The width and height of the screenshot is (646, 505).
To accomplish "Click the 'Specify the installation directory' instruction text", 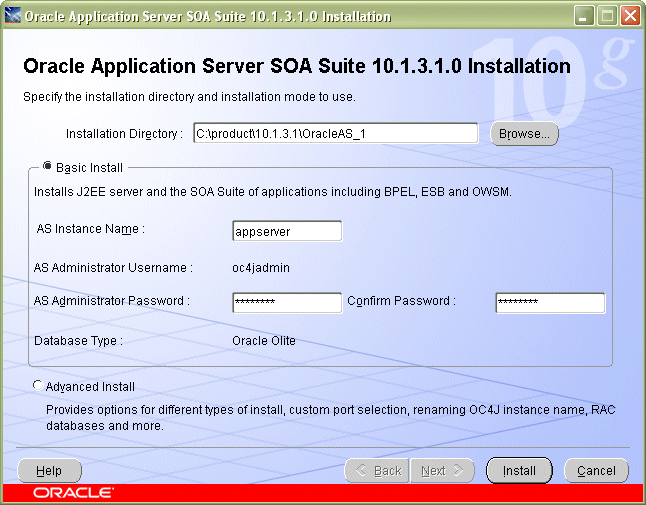I will click(190, 97).
